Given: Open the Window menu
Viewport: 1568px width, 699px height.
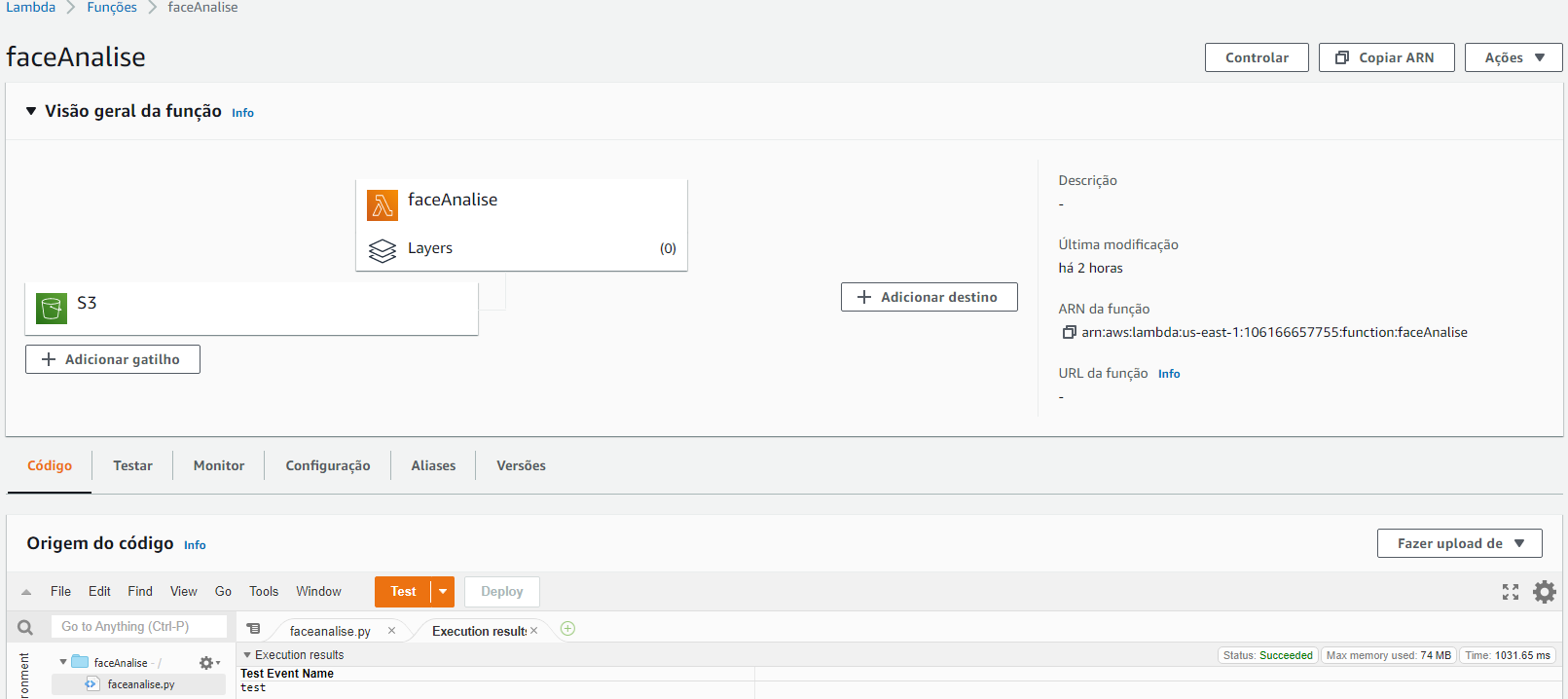Looking at the screenshot, I should coord(318,591).
